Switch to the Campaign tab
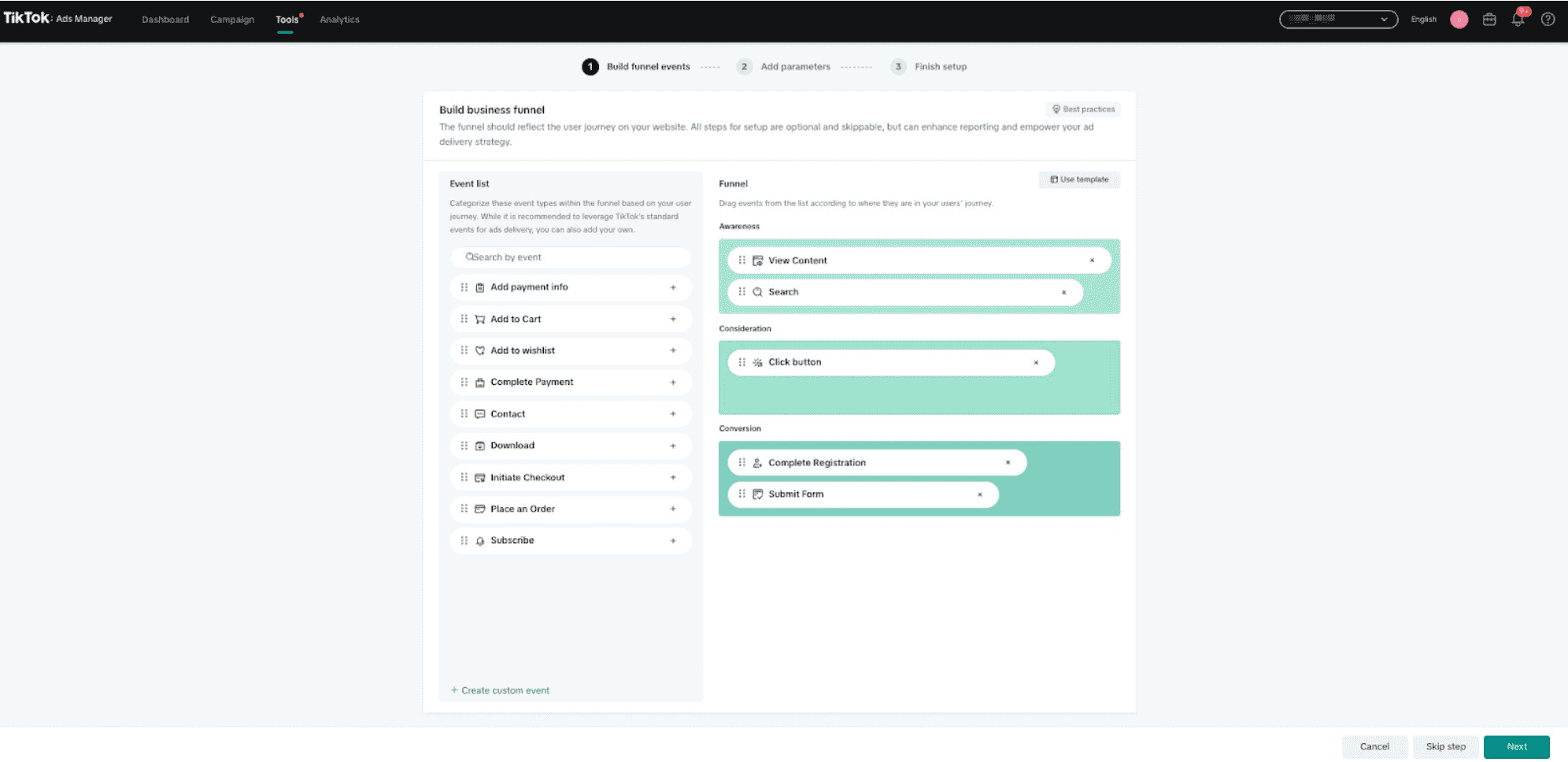 point(232,20)
